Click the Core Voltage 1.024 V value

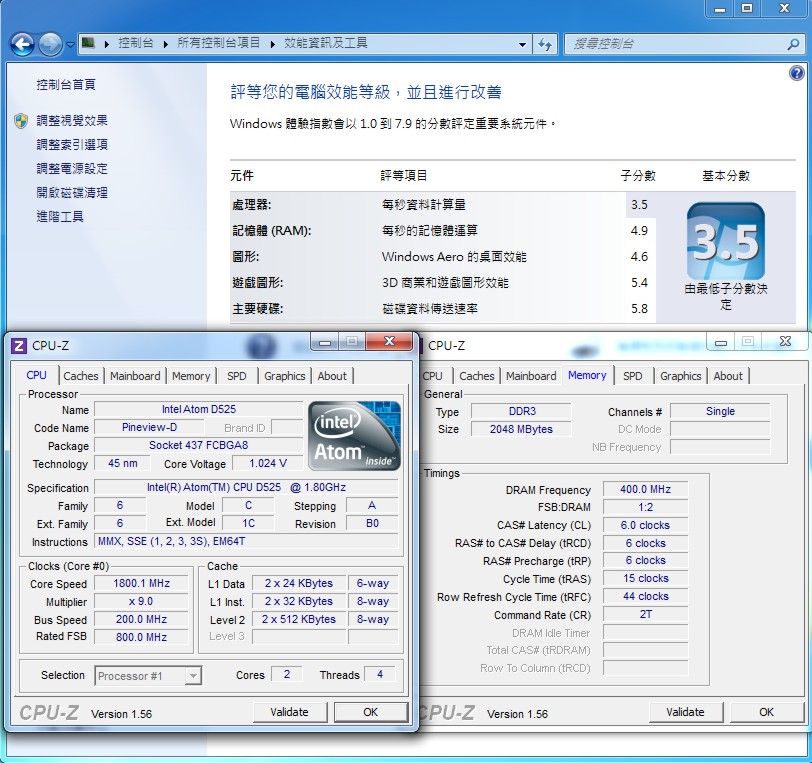(268, 463)
